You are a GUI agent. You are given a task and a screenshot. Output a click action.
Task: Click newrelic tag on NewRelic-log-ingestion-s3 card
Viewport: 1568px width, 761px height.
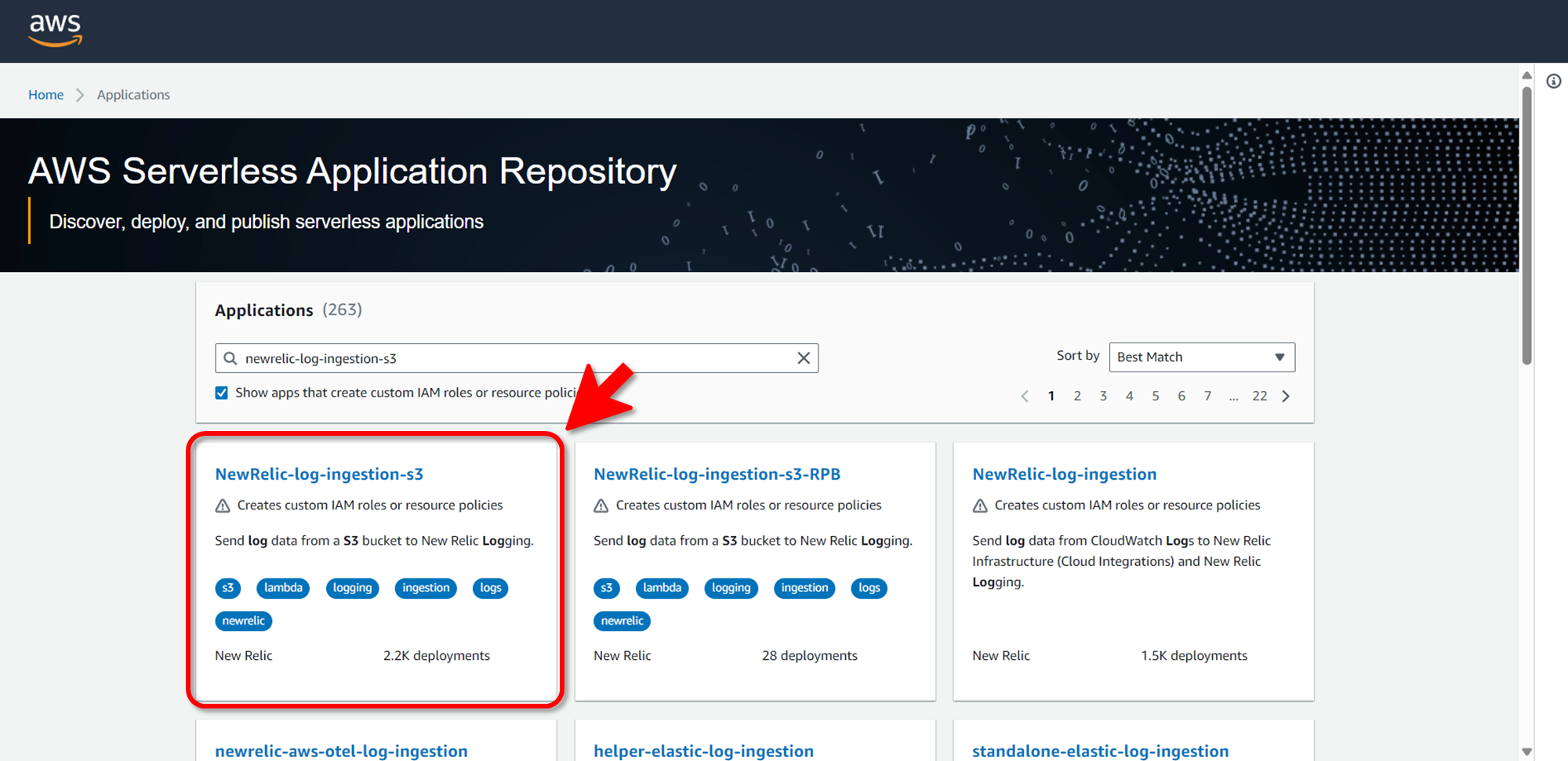coord(244,621)
